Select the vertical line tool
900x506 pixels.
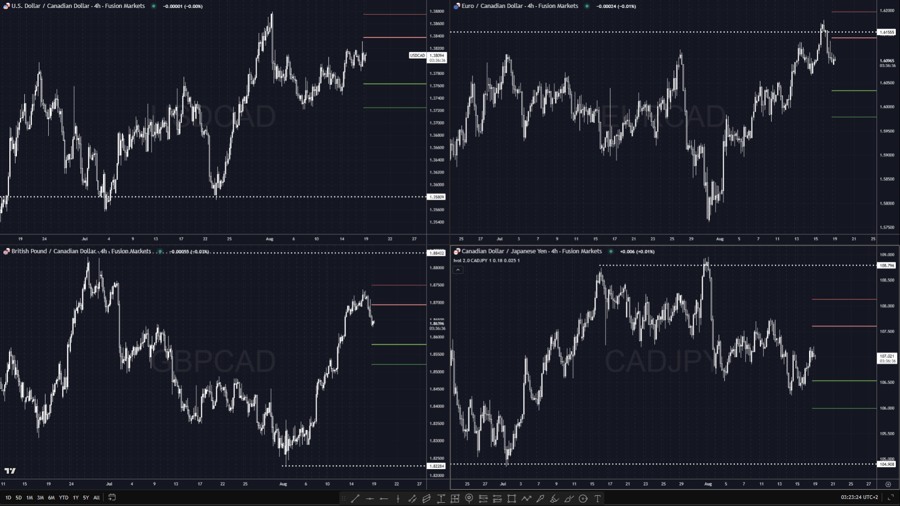coord(398,498)
